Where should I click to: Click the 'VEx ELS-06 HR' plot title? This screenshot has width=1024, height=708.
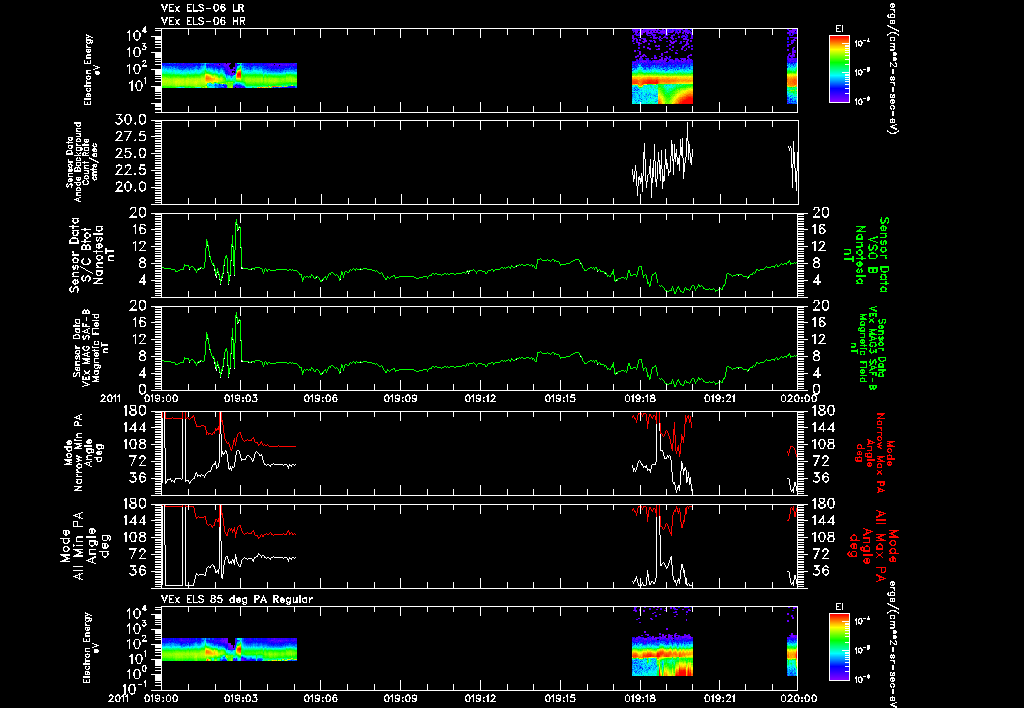(202, 22)
